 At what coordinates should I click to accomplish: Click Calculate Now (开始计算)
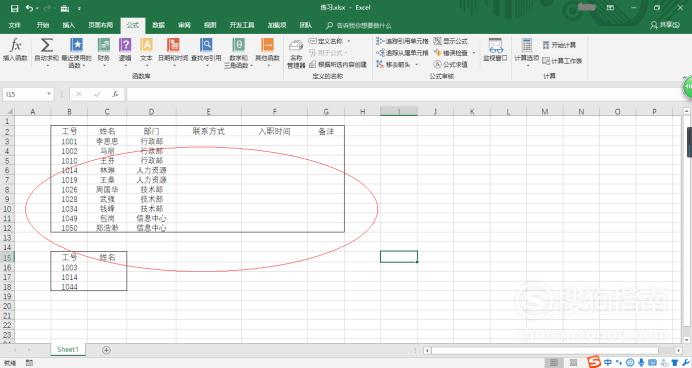coord(559,45)
